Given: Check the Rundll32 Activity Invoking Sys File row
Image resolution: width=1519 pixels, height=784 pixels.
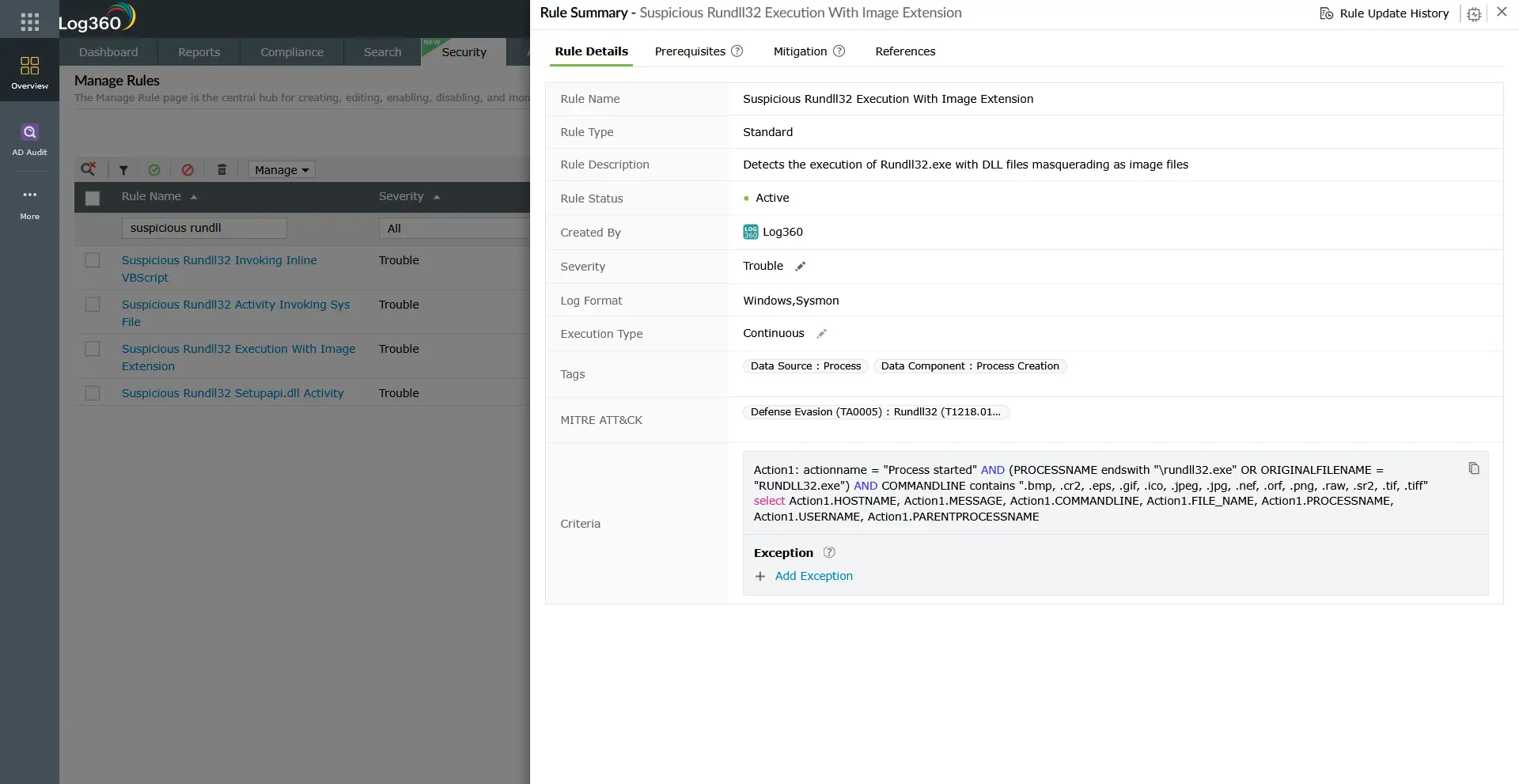Looking at the screenshot, I should click(x=93, y=305).
